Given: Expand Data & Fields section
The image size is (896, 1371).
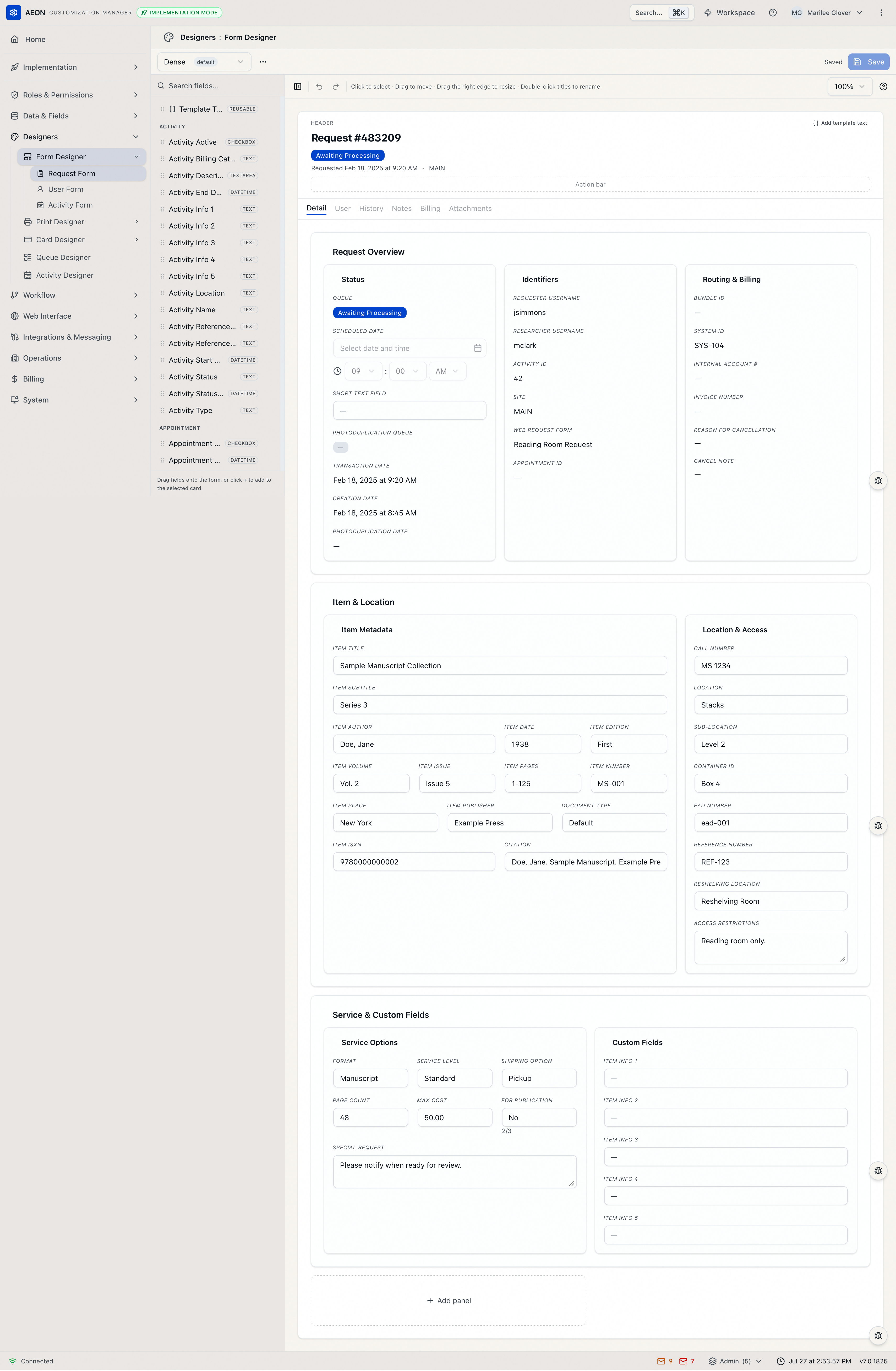Looking at the screenshot, I should pos(75,116).
